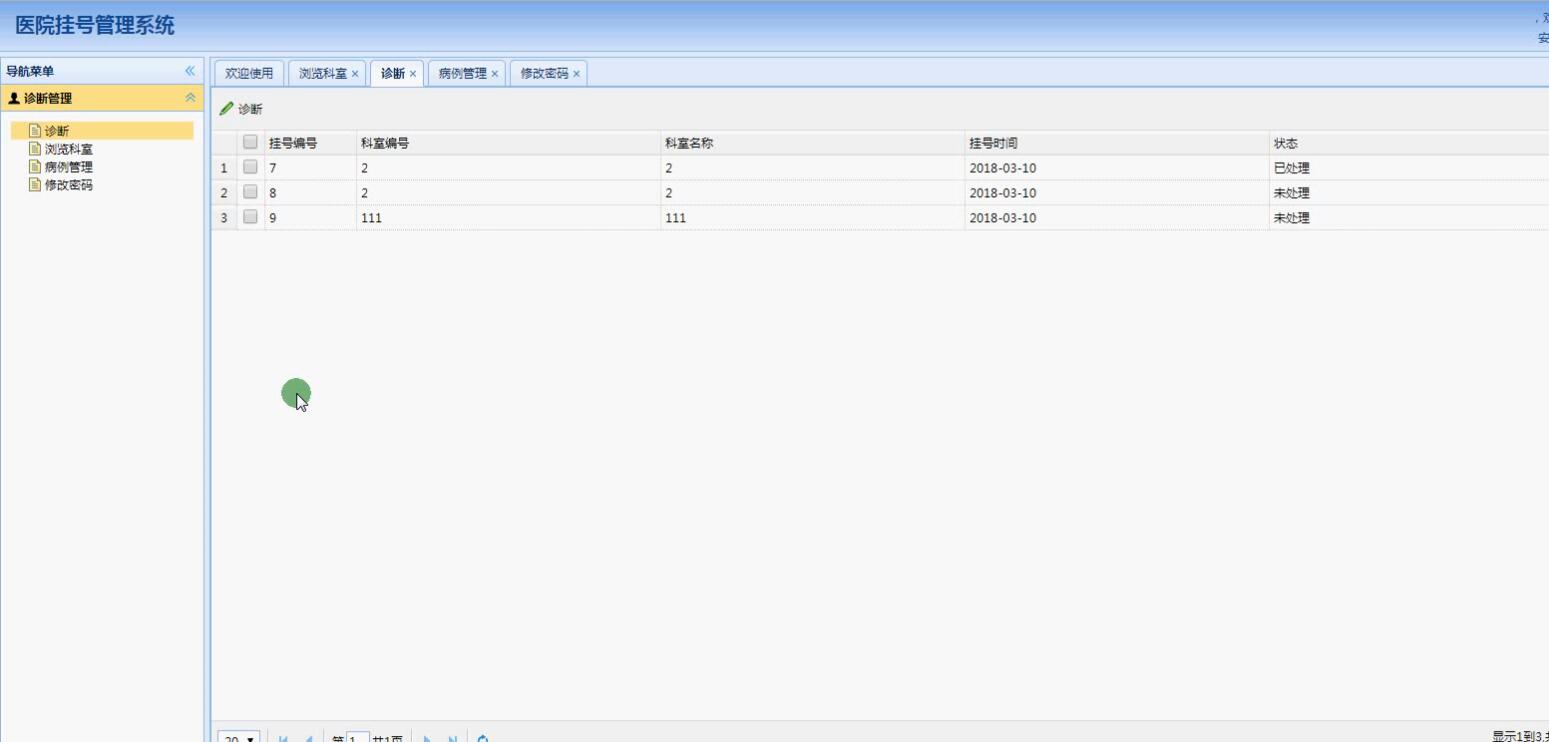Click the 科室编号 column header
Screen dimensions: 1549x742
(508, 143)
